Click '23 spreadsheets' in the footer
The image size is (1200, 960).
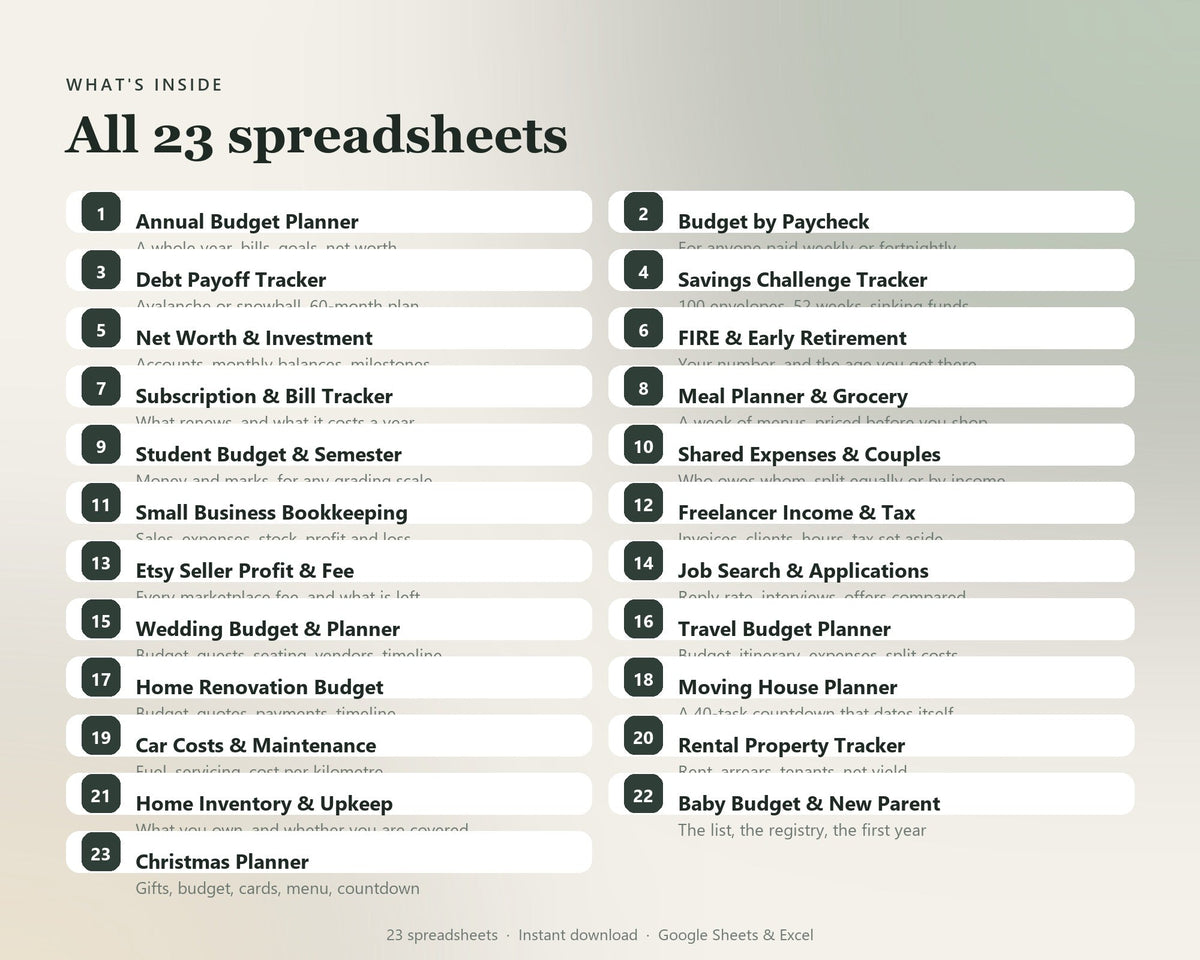[442, 935]
